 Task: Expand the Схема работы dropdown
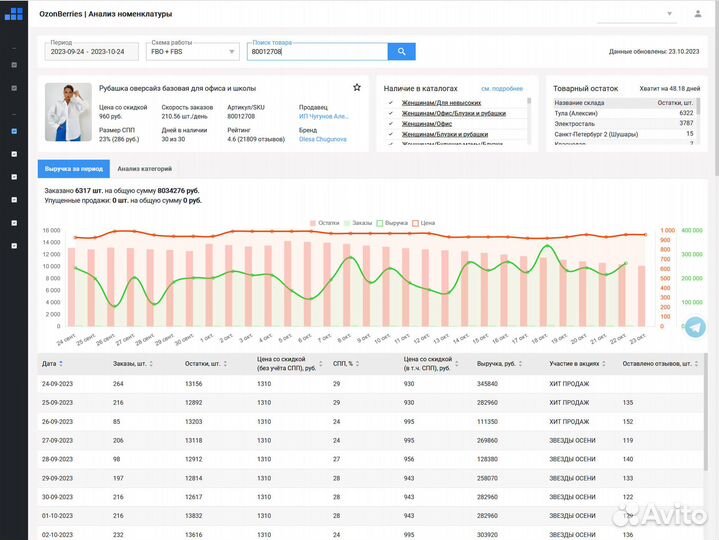tap(193, 51)
